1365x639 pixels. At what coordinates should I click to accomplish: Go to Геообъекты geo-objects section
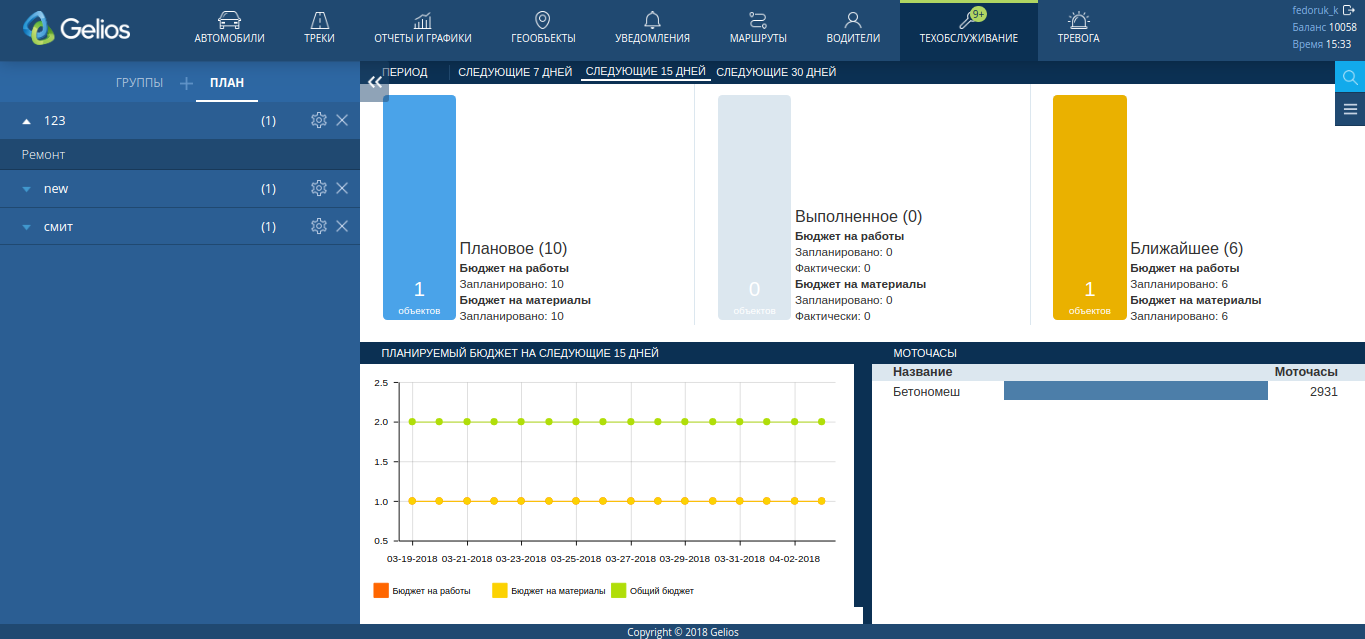point(543,28)
